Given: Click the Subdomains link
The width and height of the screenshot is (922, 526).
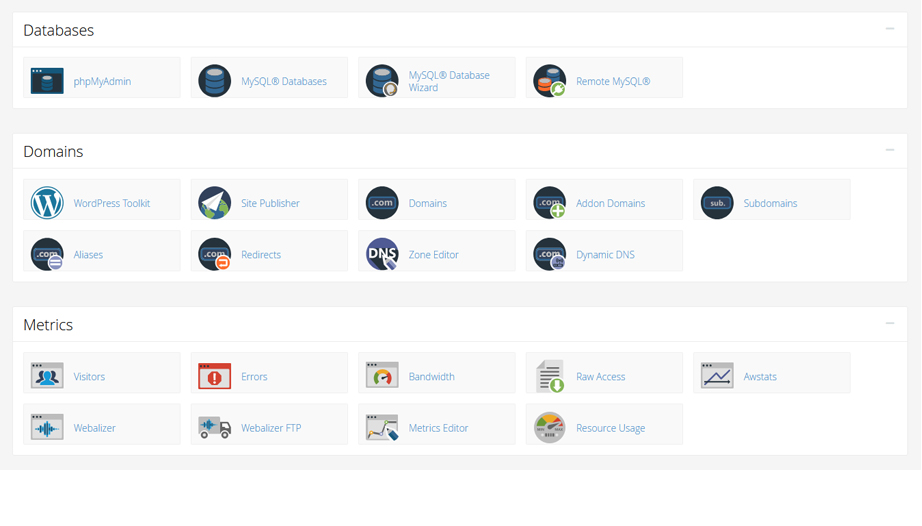Looking at the screenshot, I should pyautogui.click(x=770, y=204).
